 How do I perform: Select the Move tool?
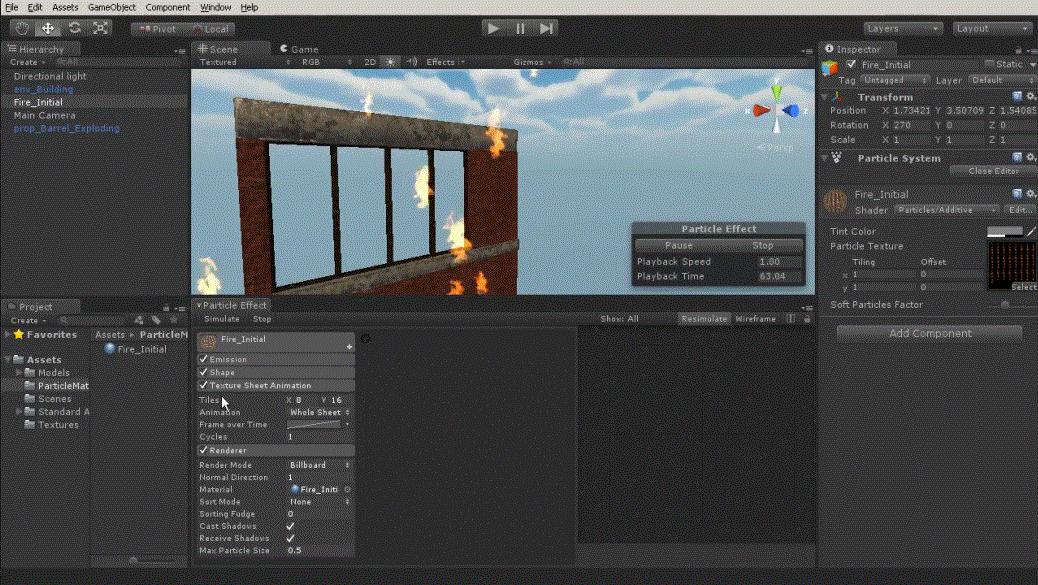[x=48, y=28]
